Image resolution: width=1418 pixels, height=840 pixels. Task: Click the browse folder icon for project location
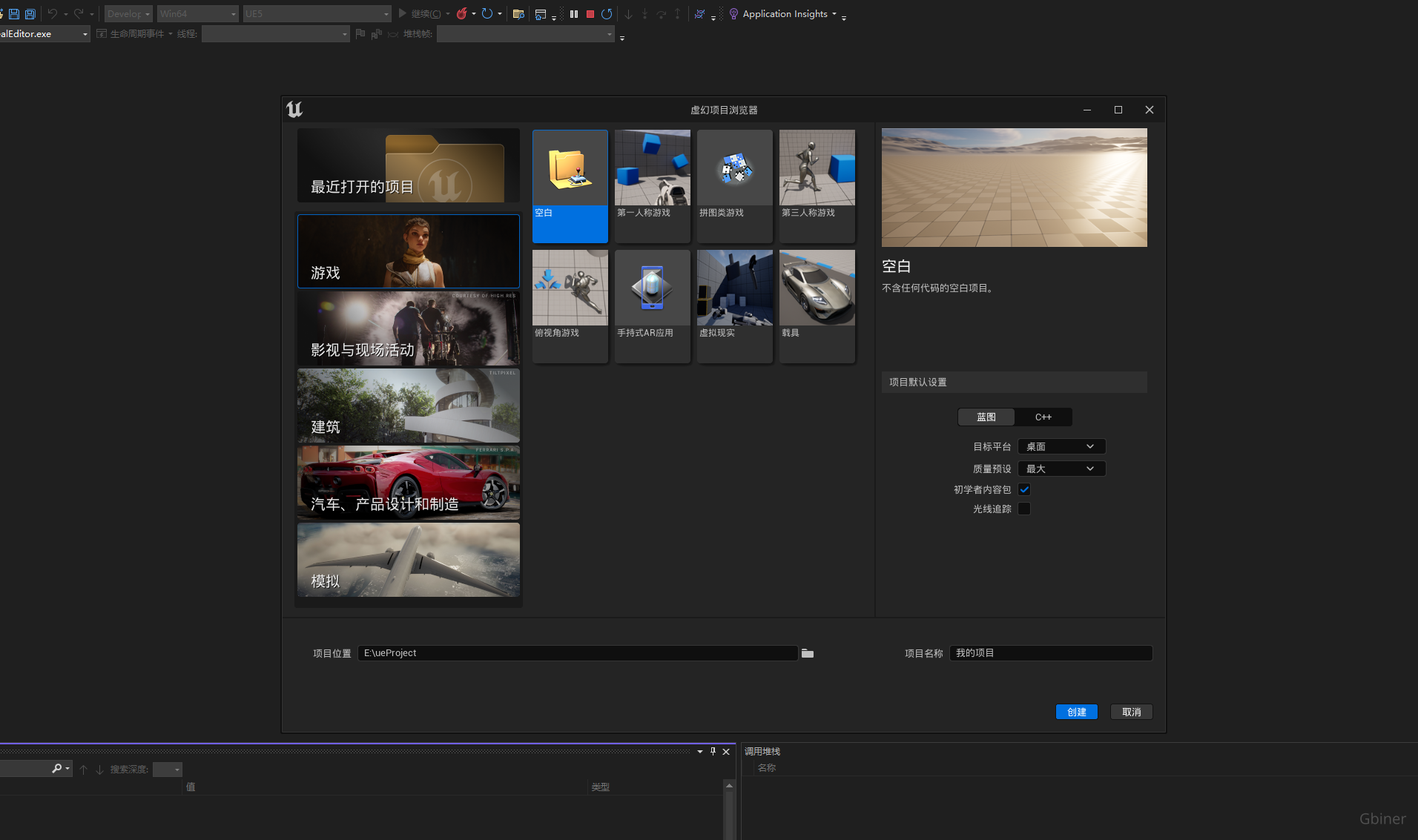click(808, 653)
